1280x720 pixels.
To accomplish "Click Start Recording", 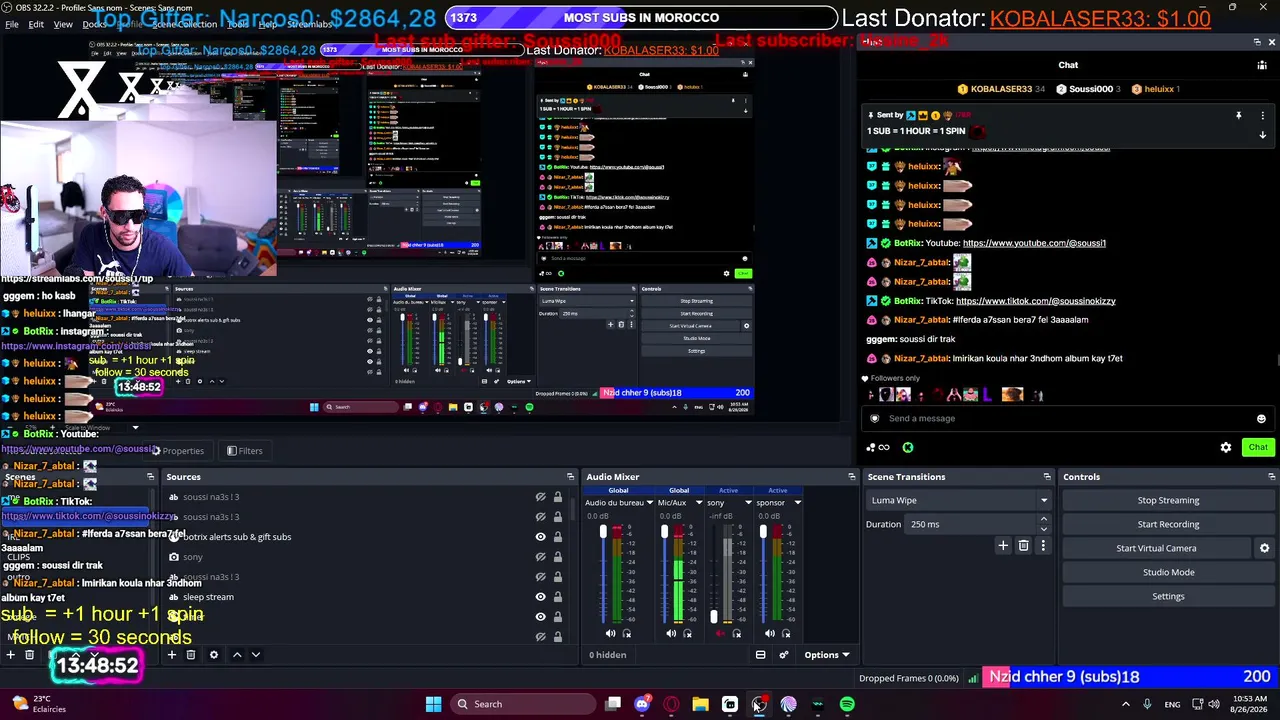I will [1168, 524].
